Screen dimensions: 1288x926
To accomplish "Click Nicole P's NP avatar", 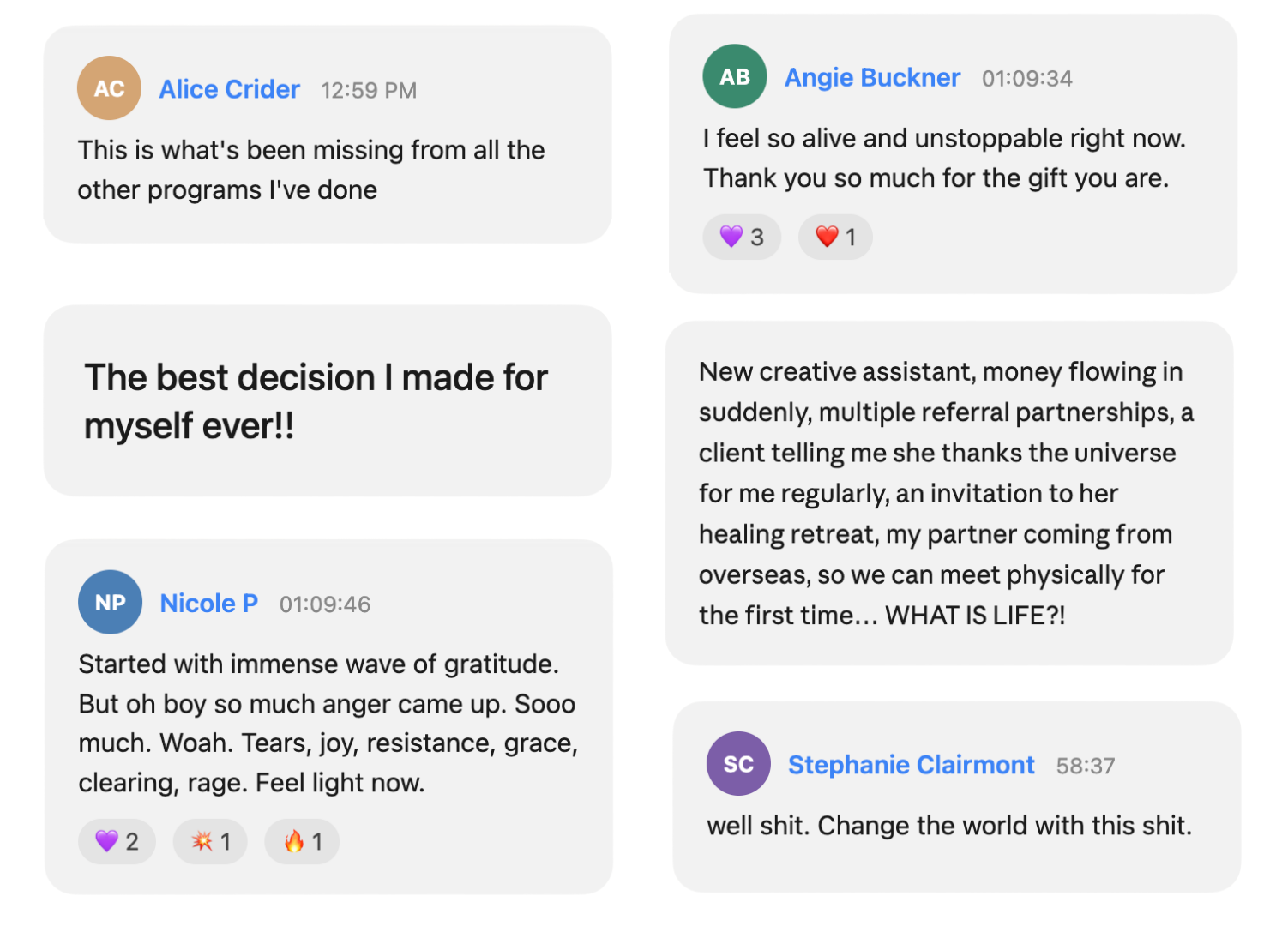I will coord(110,602).
